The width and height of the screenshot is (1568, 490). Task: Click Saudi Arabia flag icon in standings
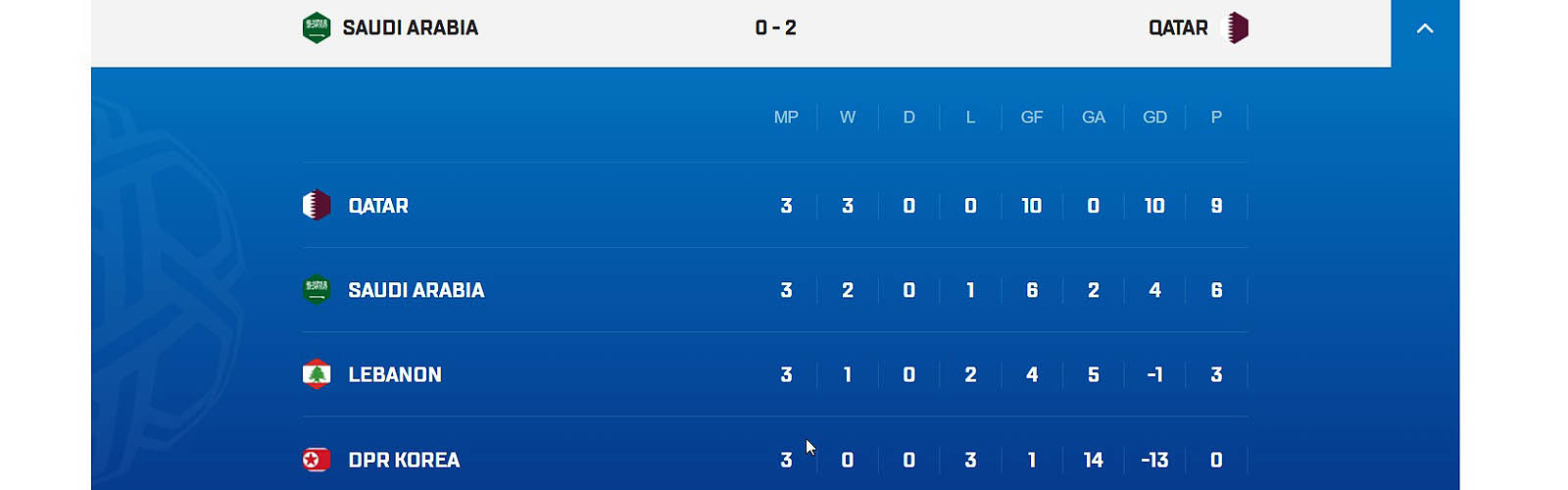317,289
